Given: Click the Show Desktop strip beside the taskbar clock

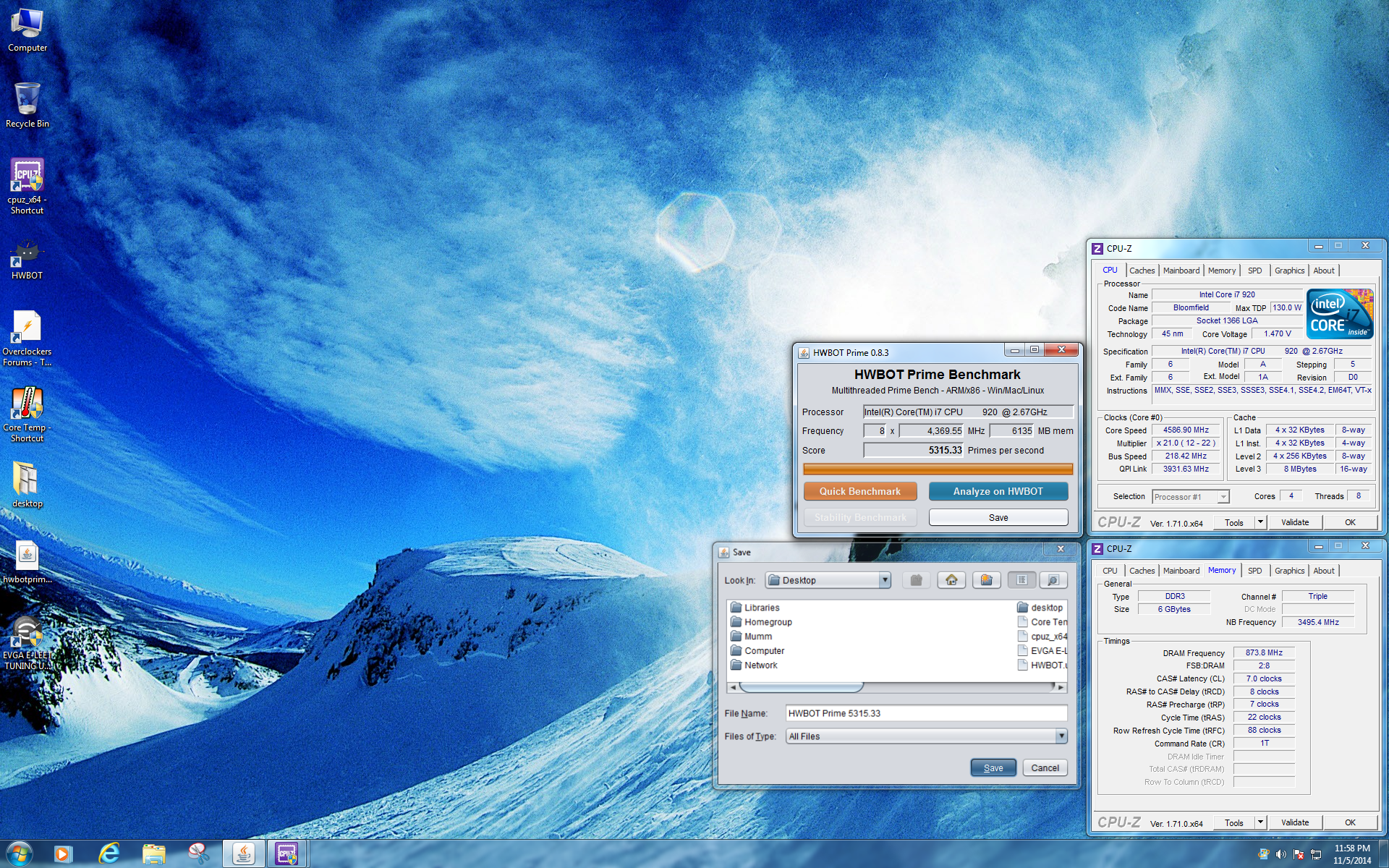Looking at the screenshot, I should pos(1383,854).
